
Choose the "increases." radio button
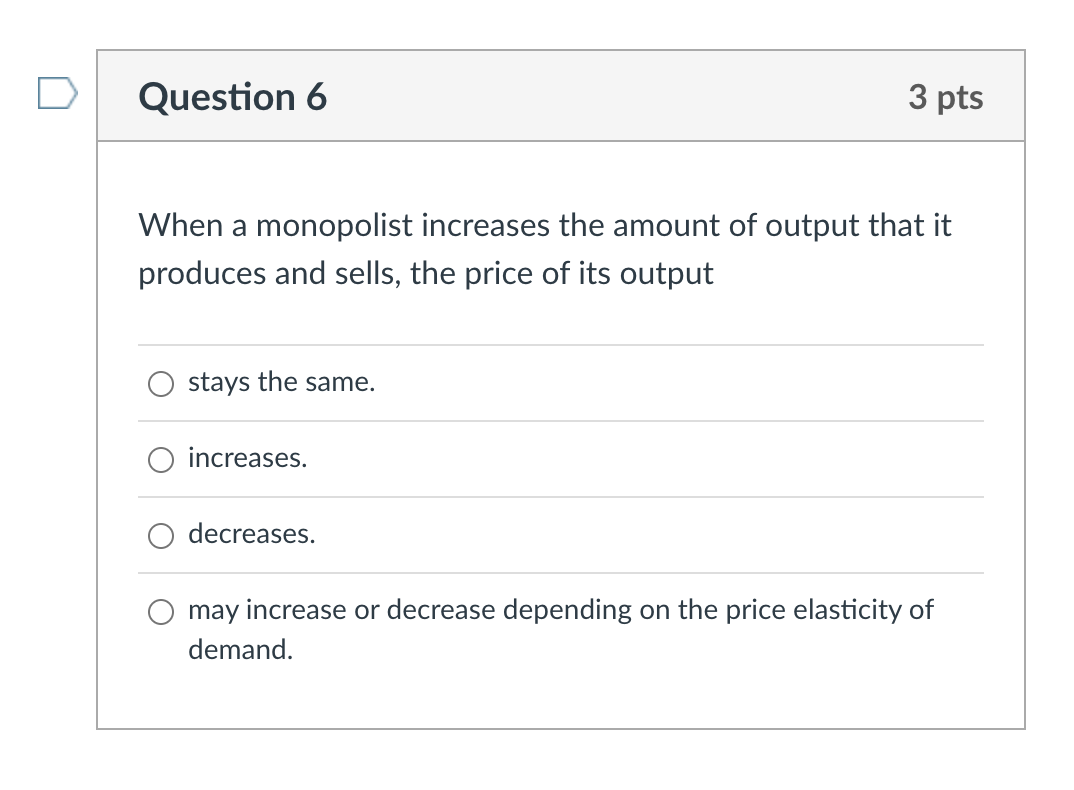pos(160,460)
